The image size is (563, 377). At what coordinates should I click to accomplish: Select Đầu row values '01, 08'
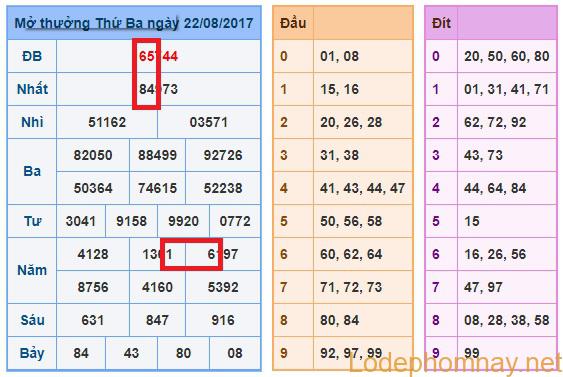coord(339,56)
